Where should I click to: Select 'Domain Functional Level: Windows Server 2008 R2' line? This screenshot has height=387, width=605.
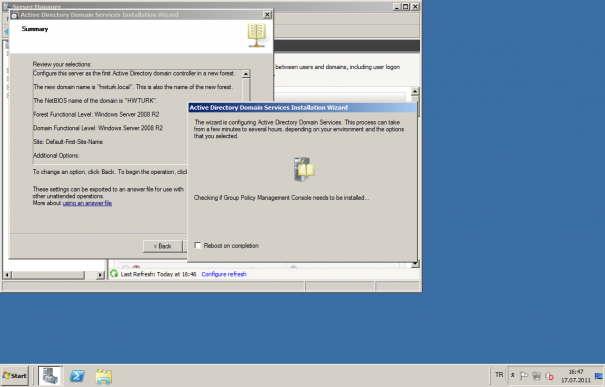click(98, 128)
